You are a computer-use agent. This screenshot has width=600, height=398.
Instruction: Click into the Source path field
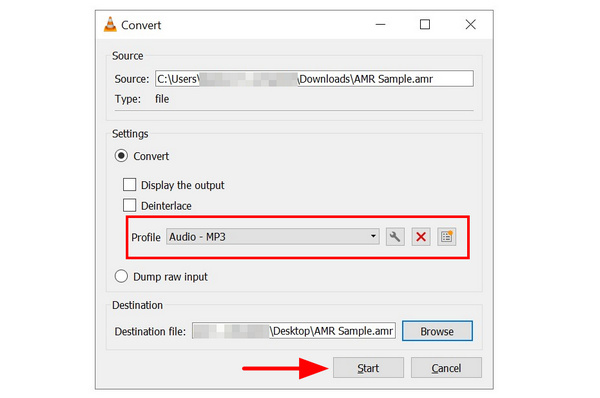[x=314, y=79]
